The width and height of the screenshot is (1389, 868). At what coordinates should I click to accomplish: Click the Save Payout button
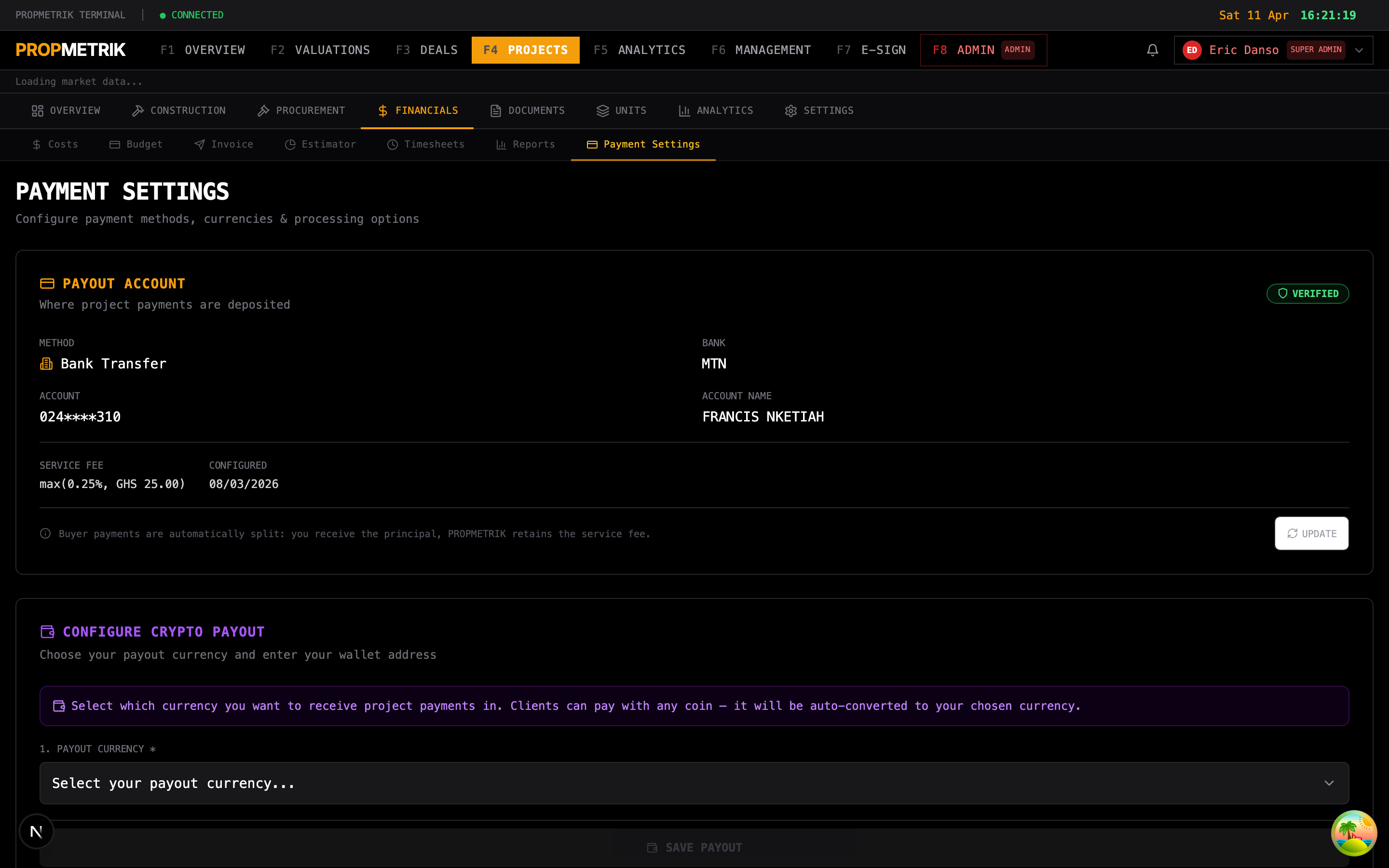tap(694, 847)
